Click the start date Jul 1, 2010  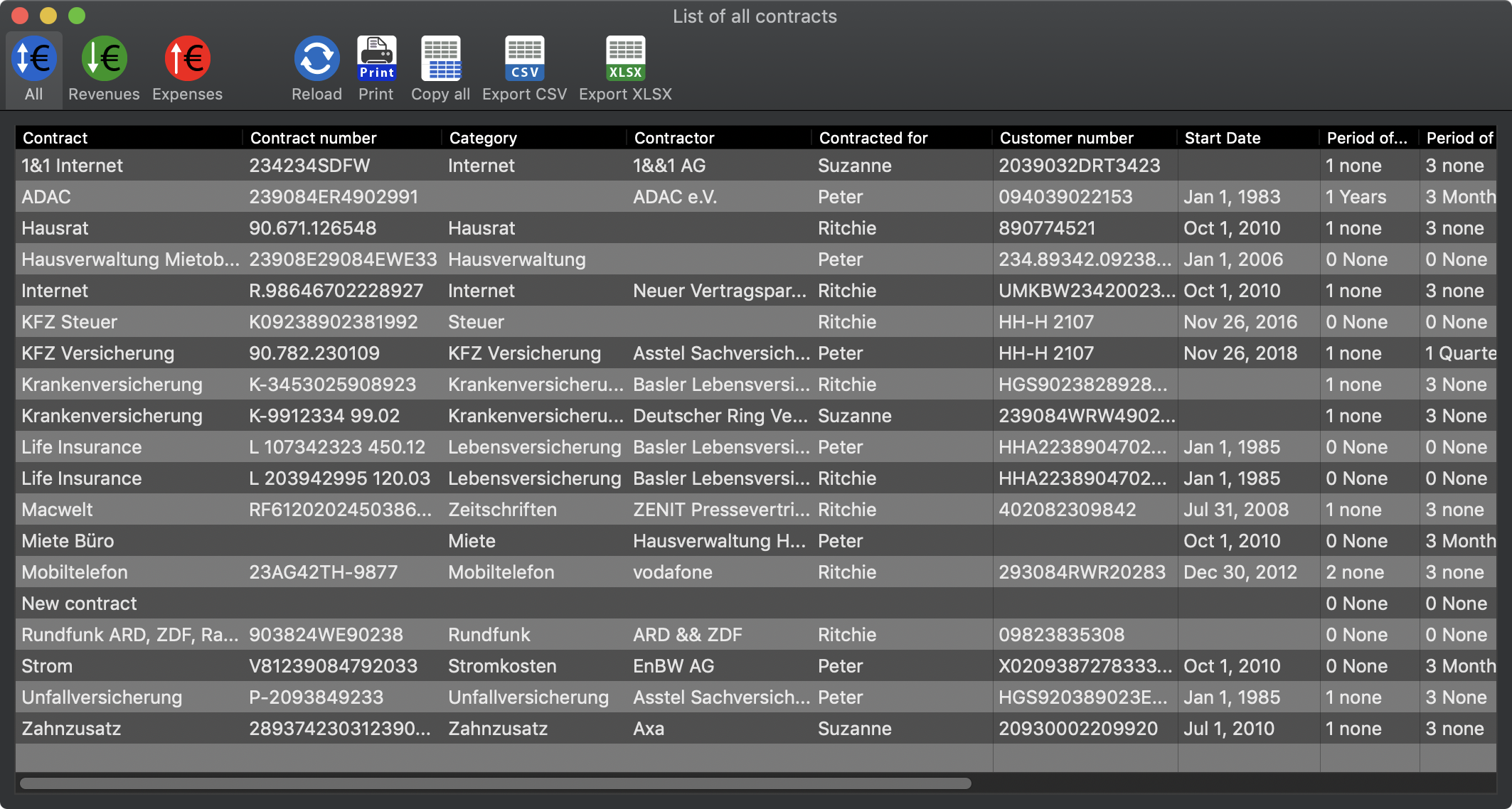[1229, 729]
